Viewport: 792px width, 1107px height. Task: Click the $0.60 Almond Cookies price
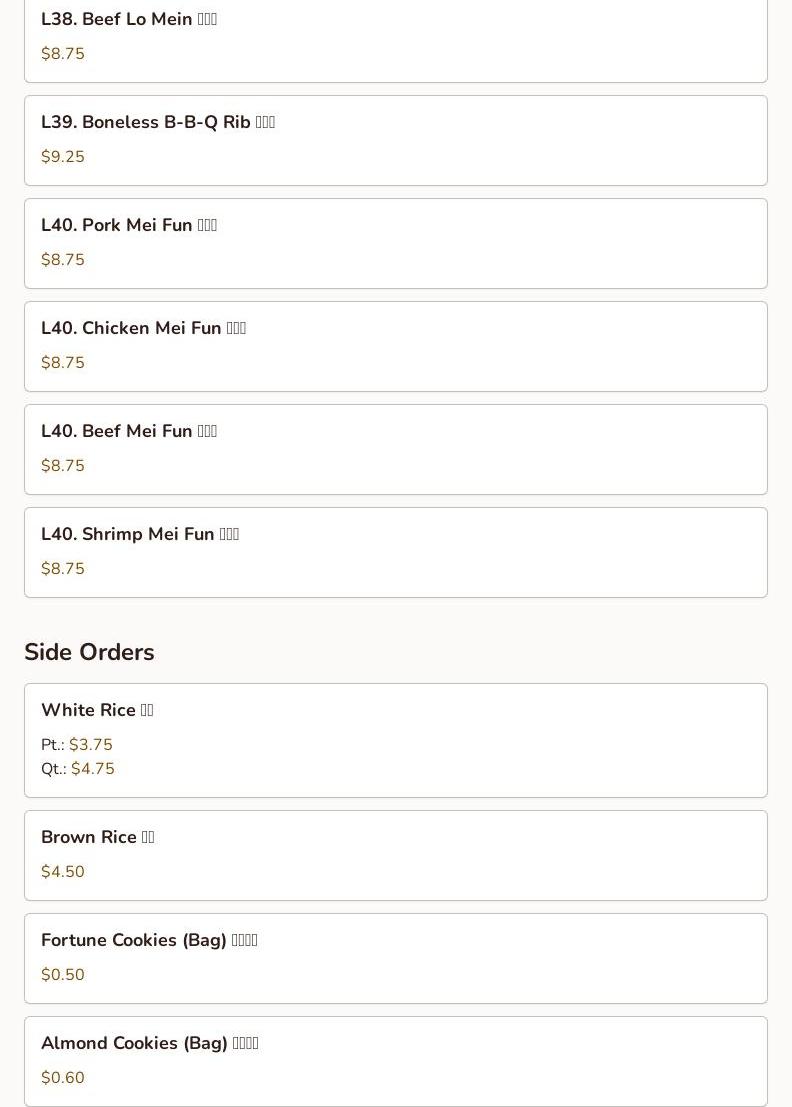coord(63,1078)
